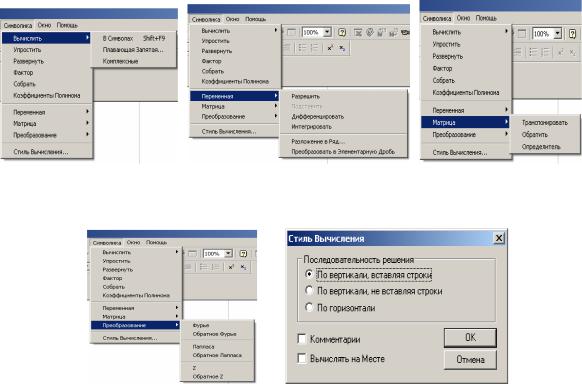Screen dimensions: 582x384
Task: Expand Вычислить submenu in Матрица-highlighted window
Action: 466,32
